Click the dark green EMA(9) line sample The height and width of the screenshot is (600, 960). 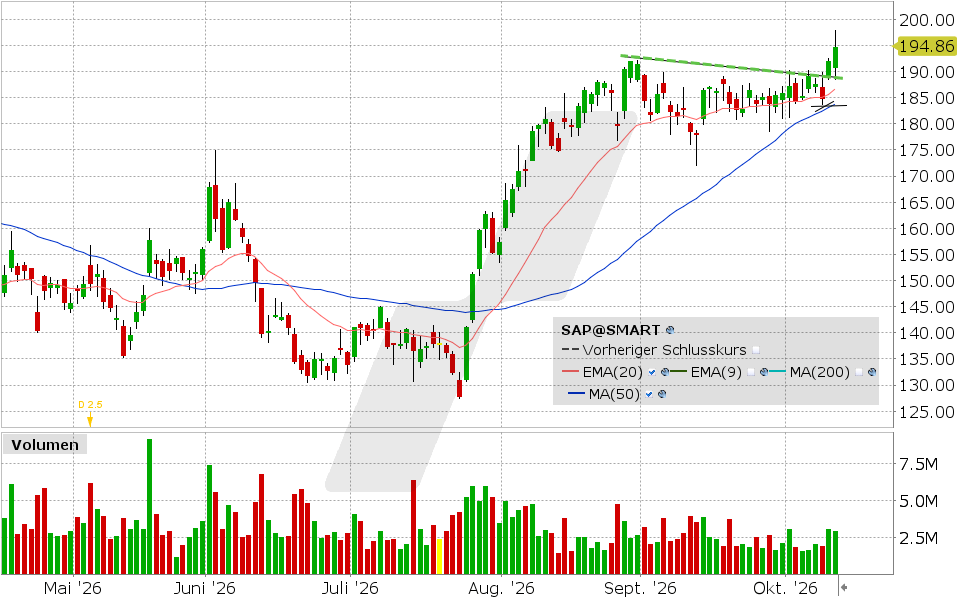click(678, 372)
